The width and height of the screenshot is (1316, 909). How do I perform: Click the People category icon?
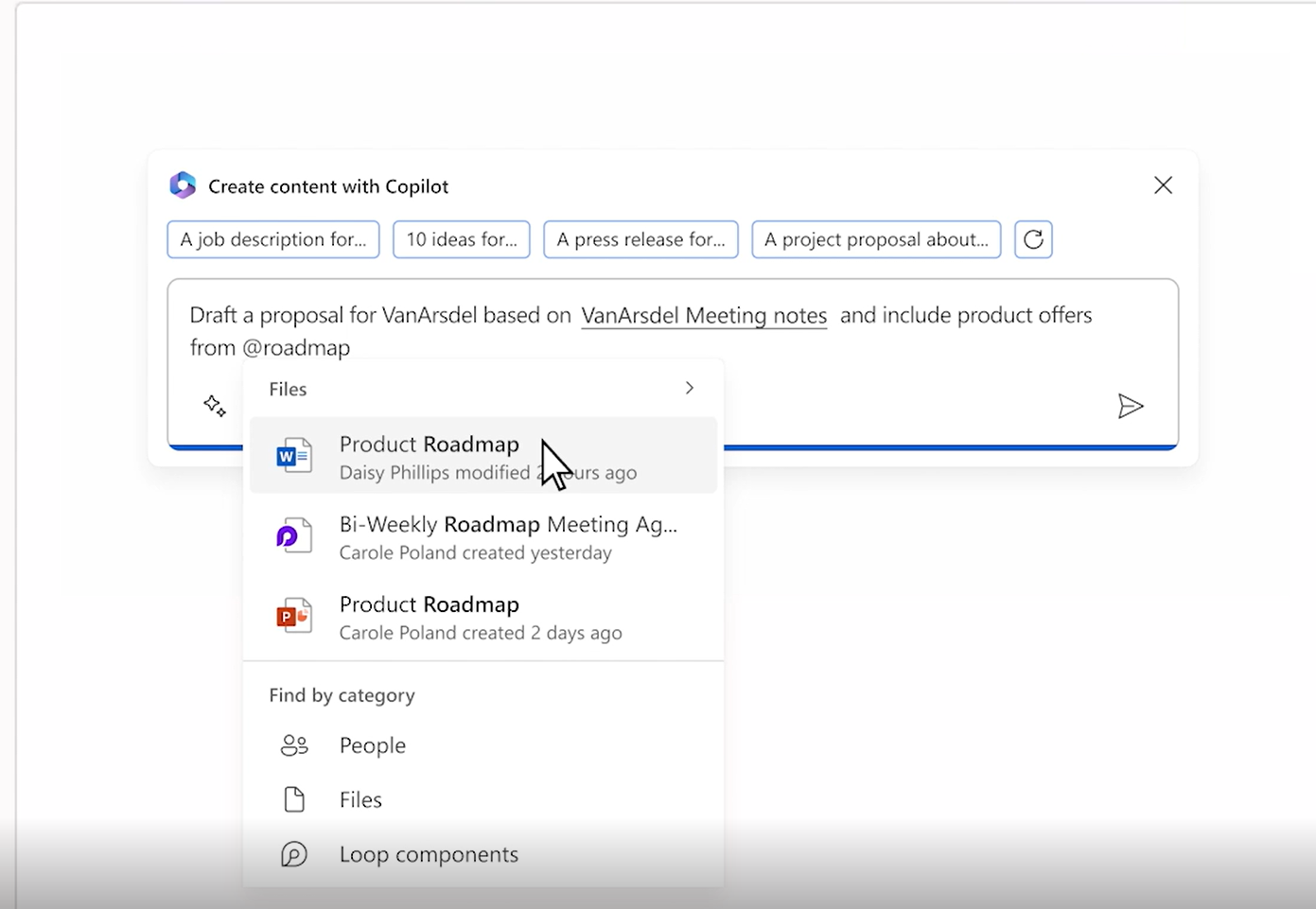click(294, 745)
